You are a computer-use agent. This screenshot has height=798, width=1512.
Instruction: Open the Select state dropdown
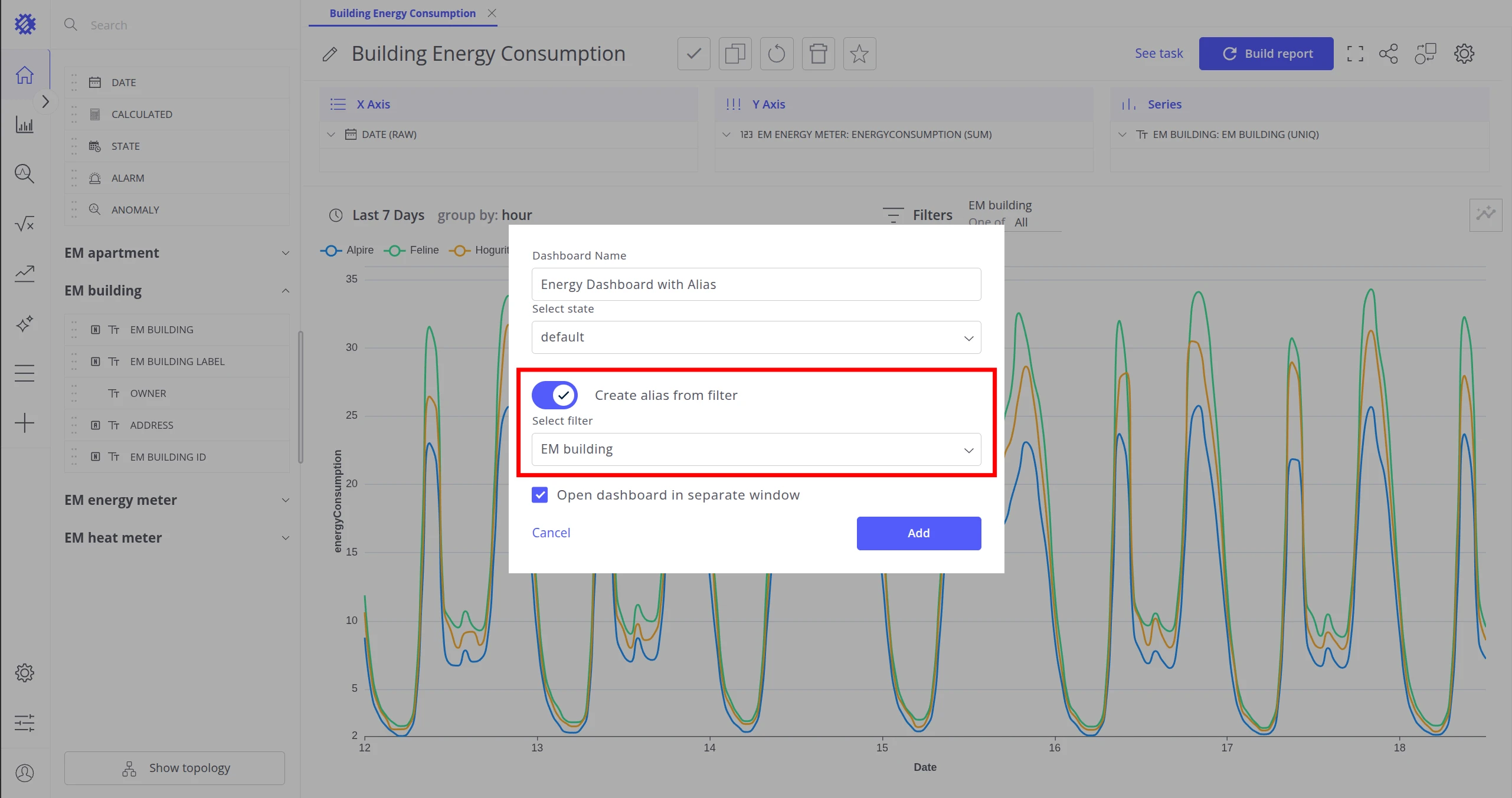[756, 337]
